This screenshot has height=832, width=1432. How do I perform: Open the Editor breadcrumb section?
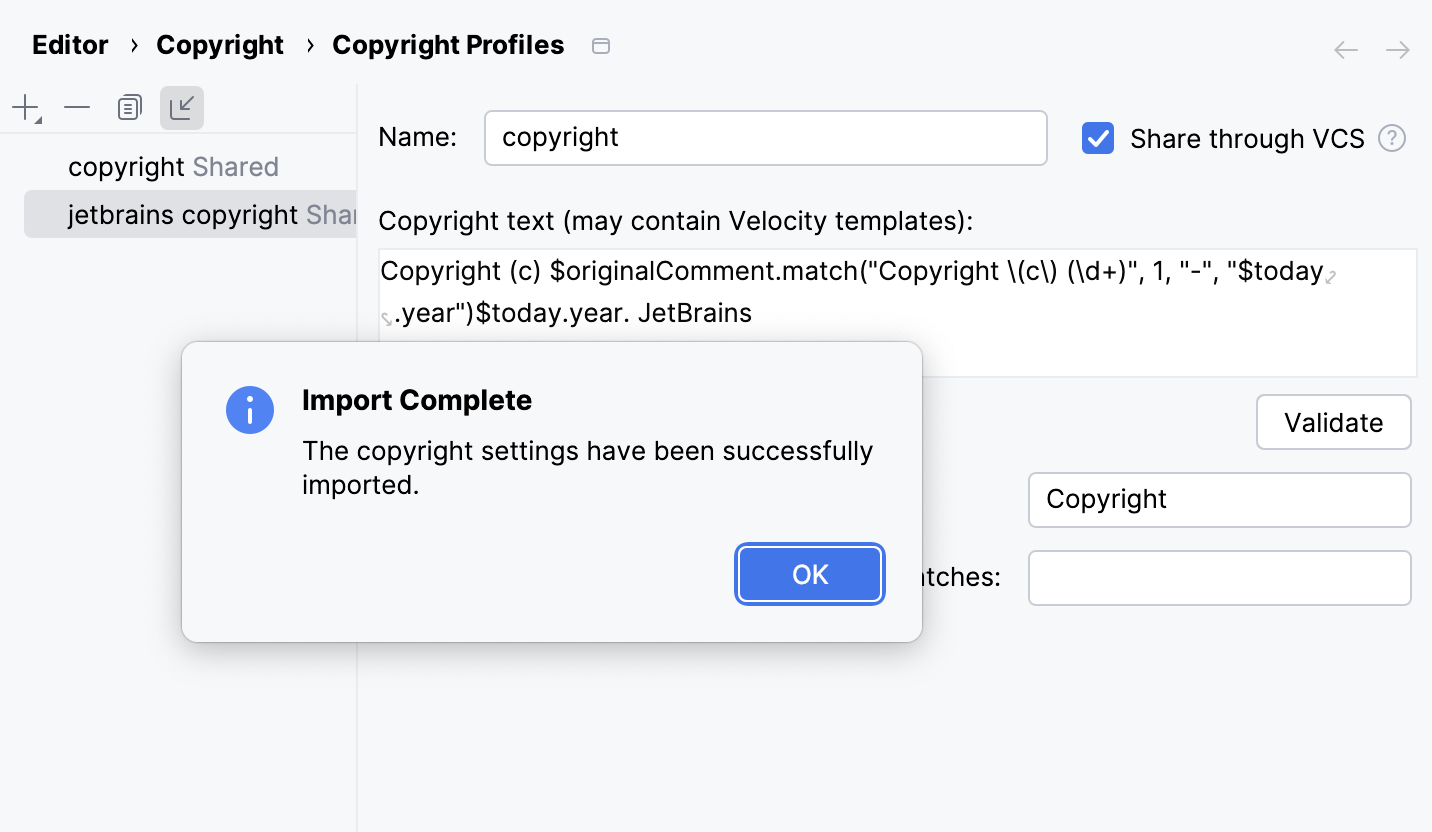point(69,45)
